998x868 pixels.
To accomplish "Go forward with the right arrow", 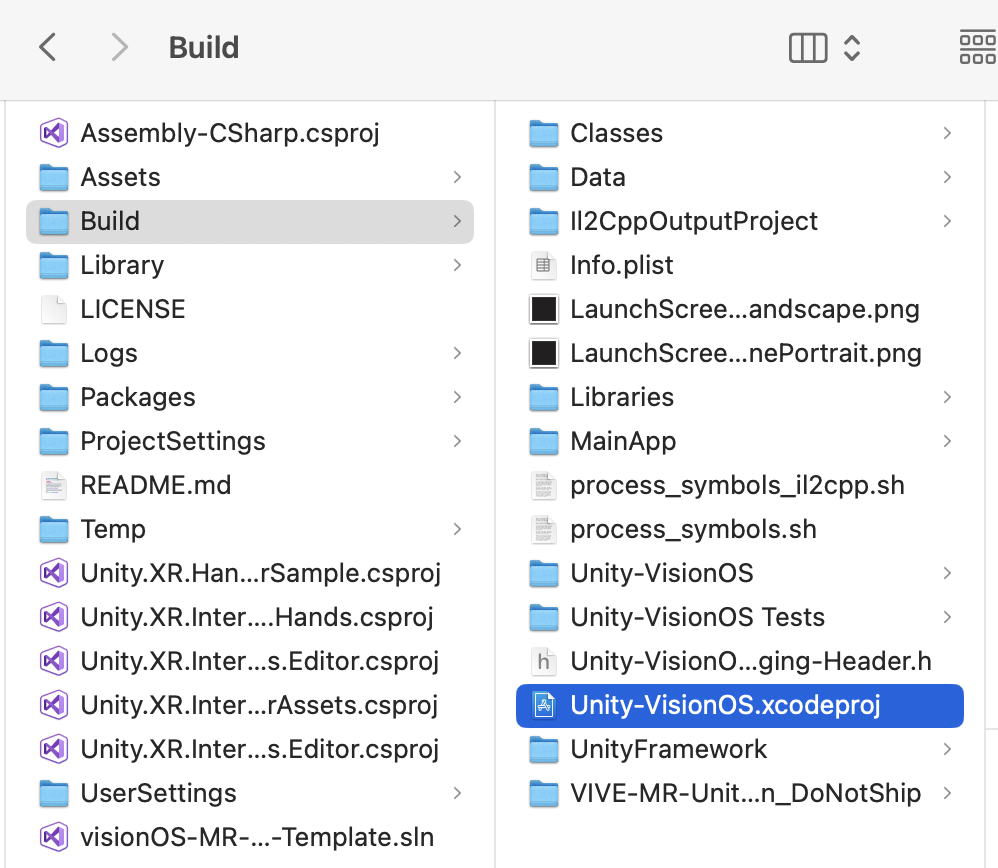I will (119, 48).
